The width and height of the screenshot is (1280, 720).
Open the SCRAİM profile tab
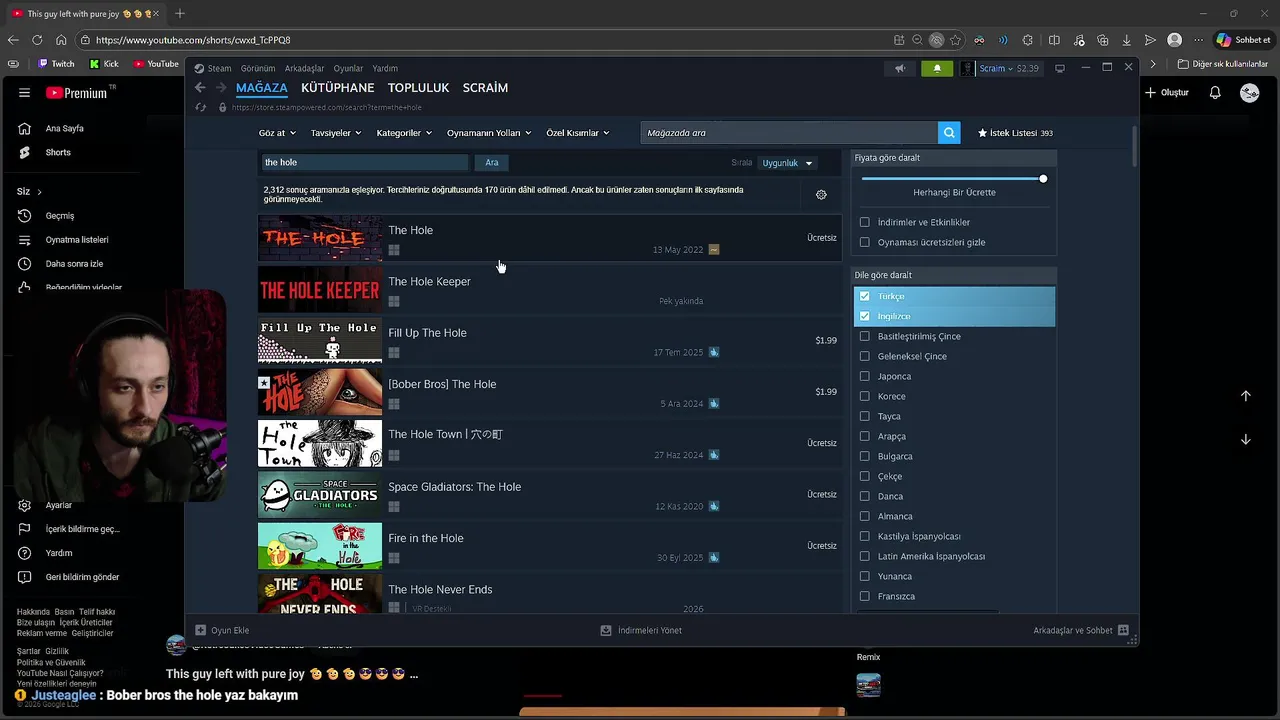click(485, 88)
